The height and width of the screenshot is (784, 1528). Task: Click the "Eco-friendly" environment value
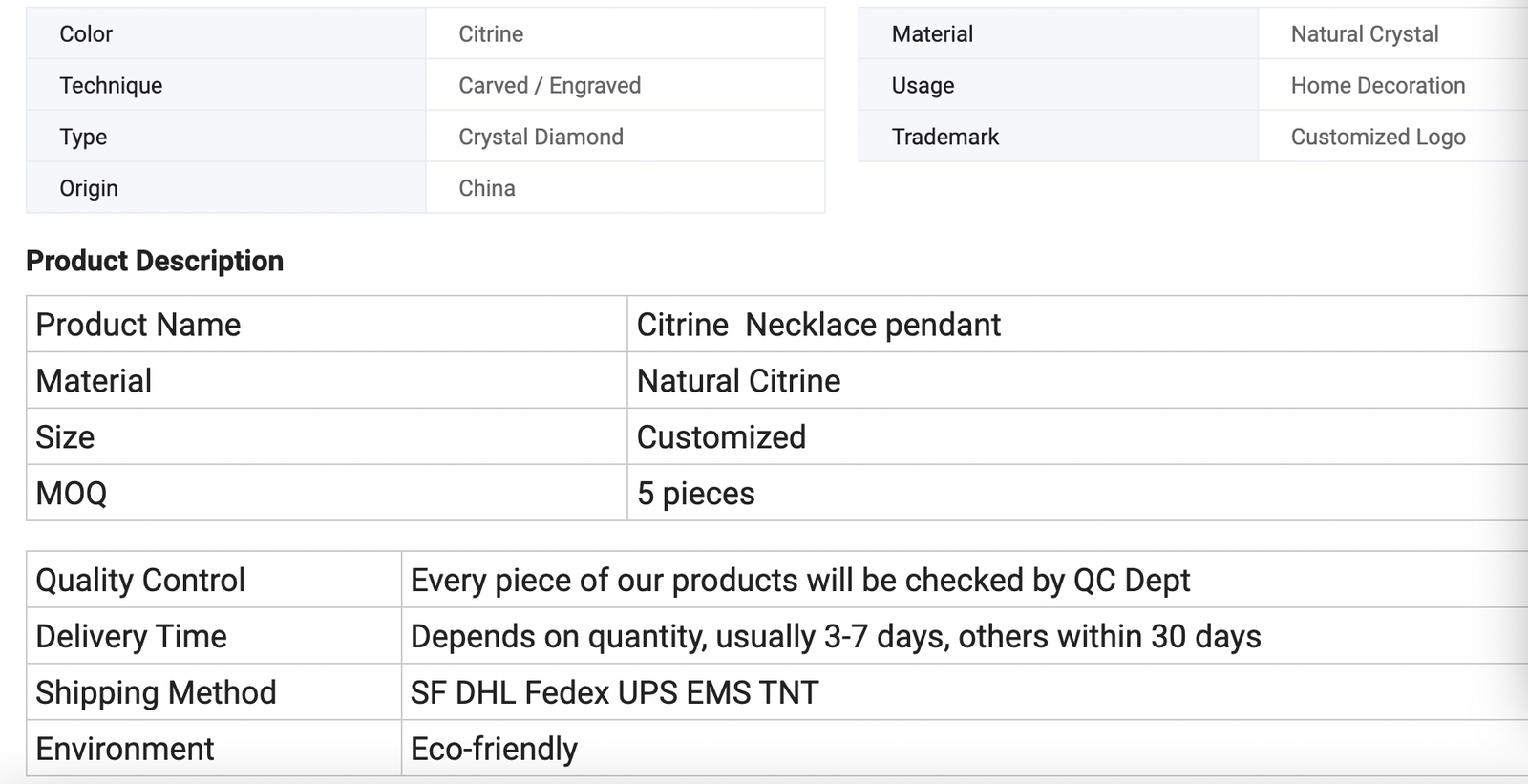pos(494,750)
